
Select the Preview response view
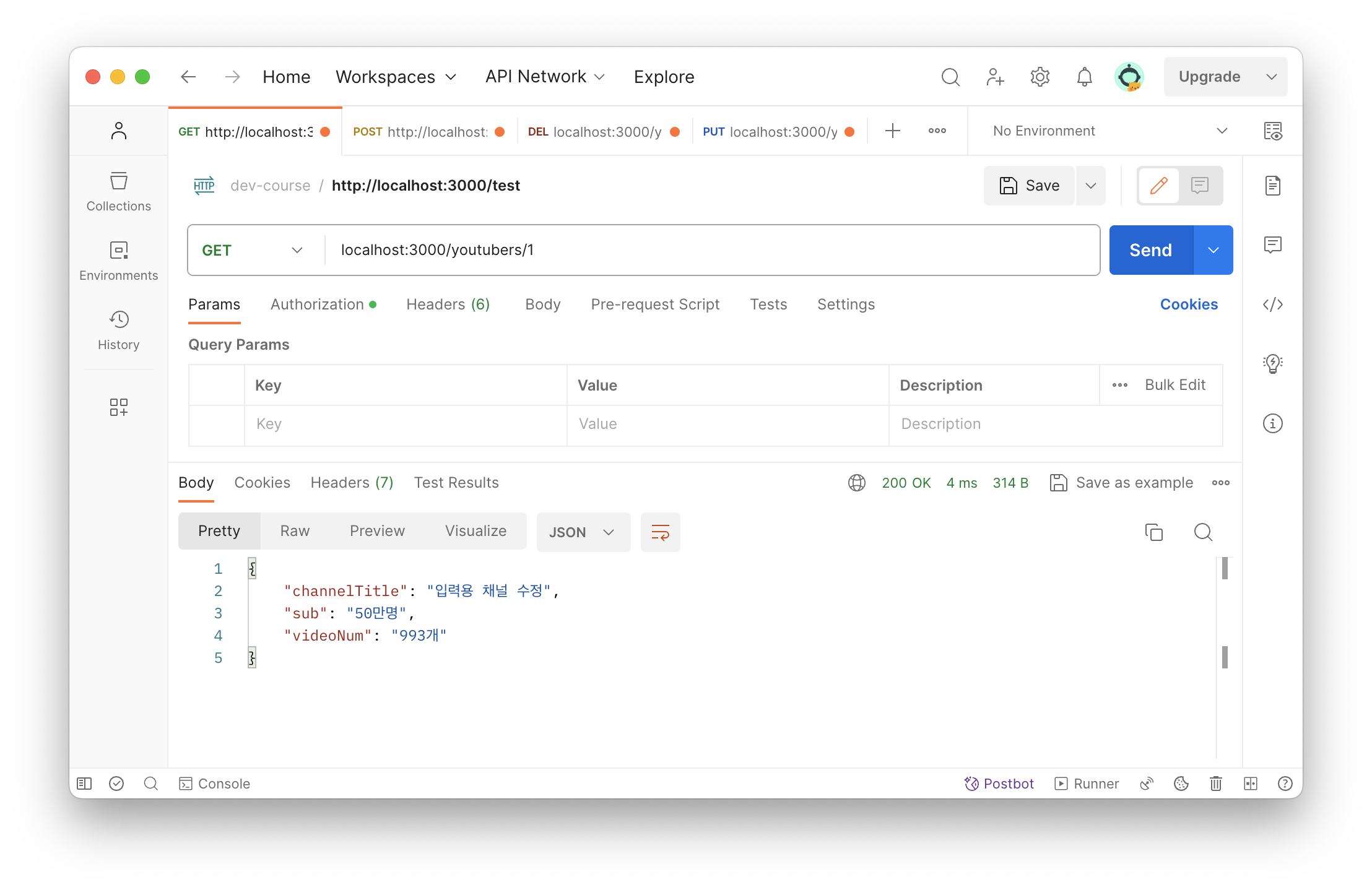[377, 531]
